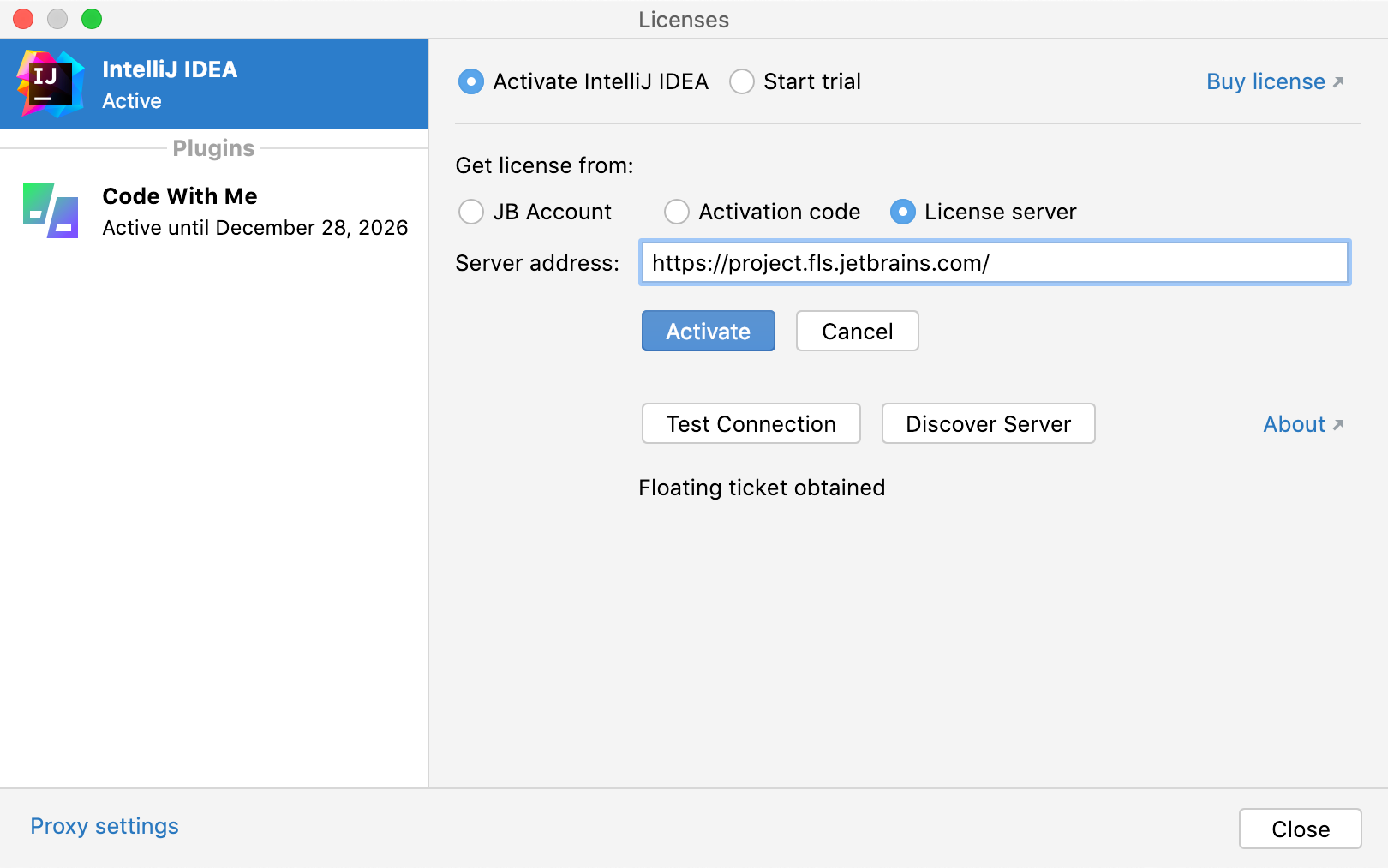This screenshot has height=868, width=1388.
Task: Click the IntelliJ IDEA logo icon
Action: 50,83
